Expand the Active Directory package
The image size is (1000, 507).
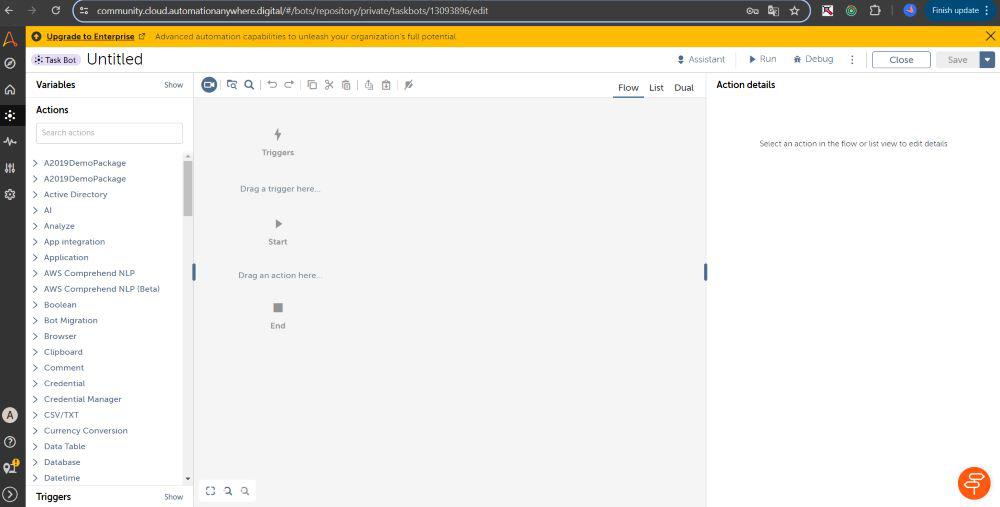click(35, 195)
